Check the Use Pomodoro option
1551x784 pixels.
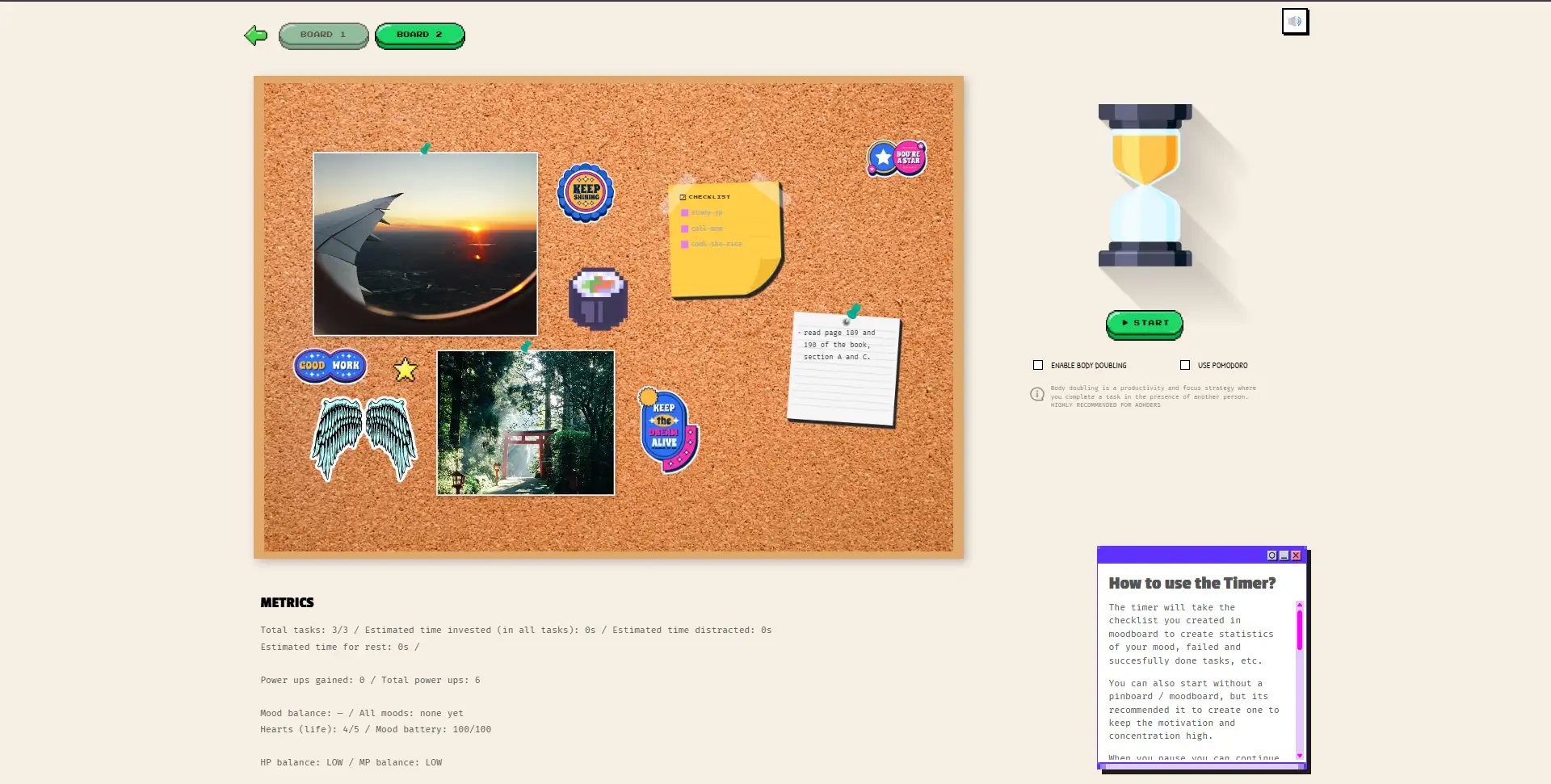click(x=1185, y=365)
